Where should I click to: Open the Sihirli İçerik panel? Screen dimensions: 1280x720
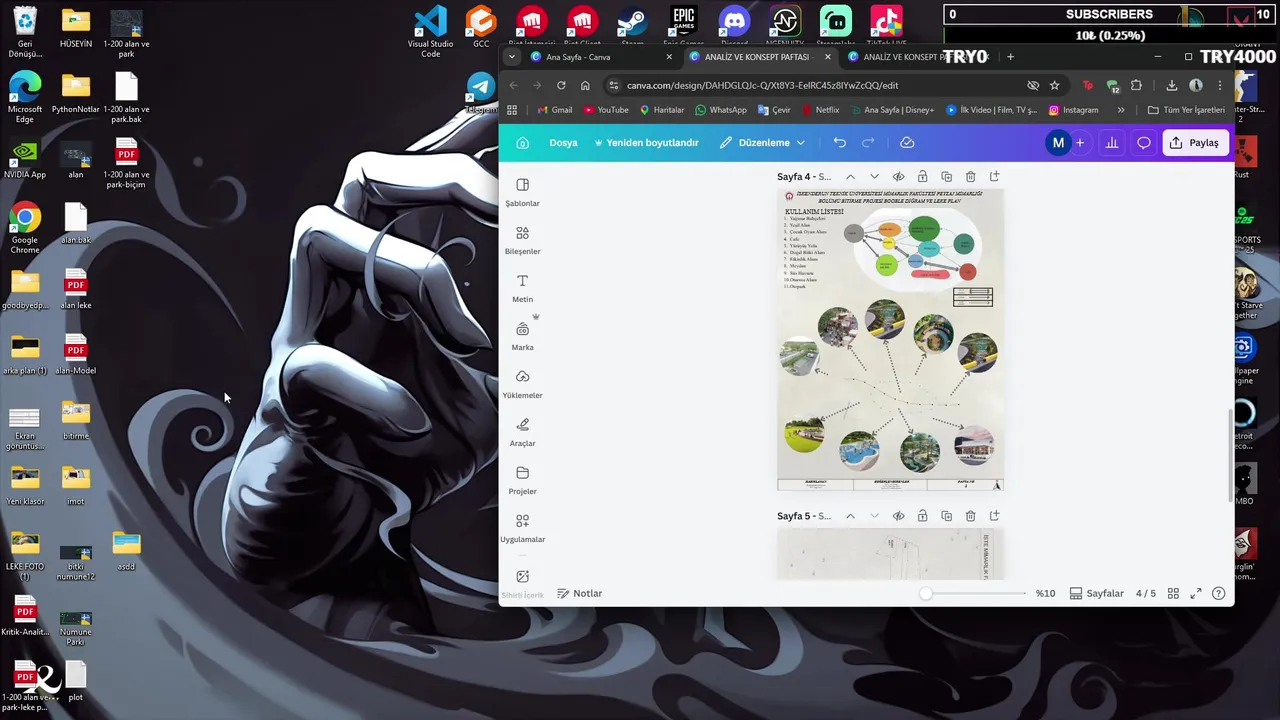(x=522, y=583)
